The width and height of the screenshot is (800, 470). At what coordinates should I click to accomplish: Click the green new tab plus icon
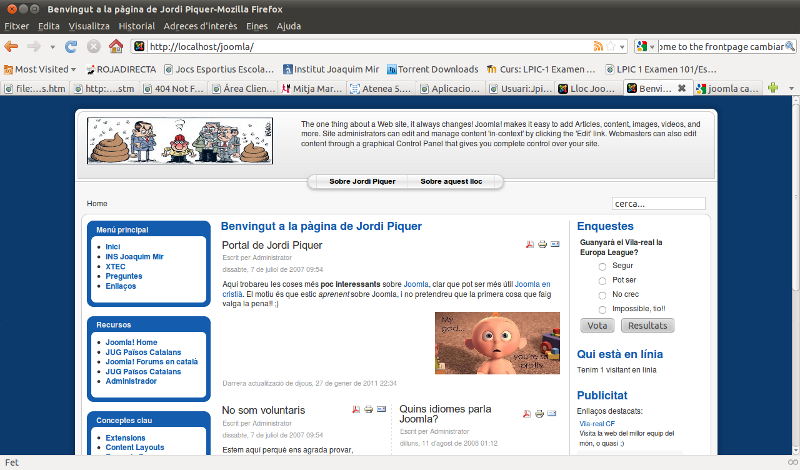pos(772,88)
